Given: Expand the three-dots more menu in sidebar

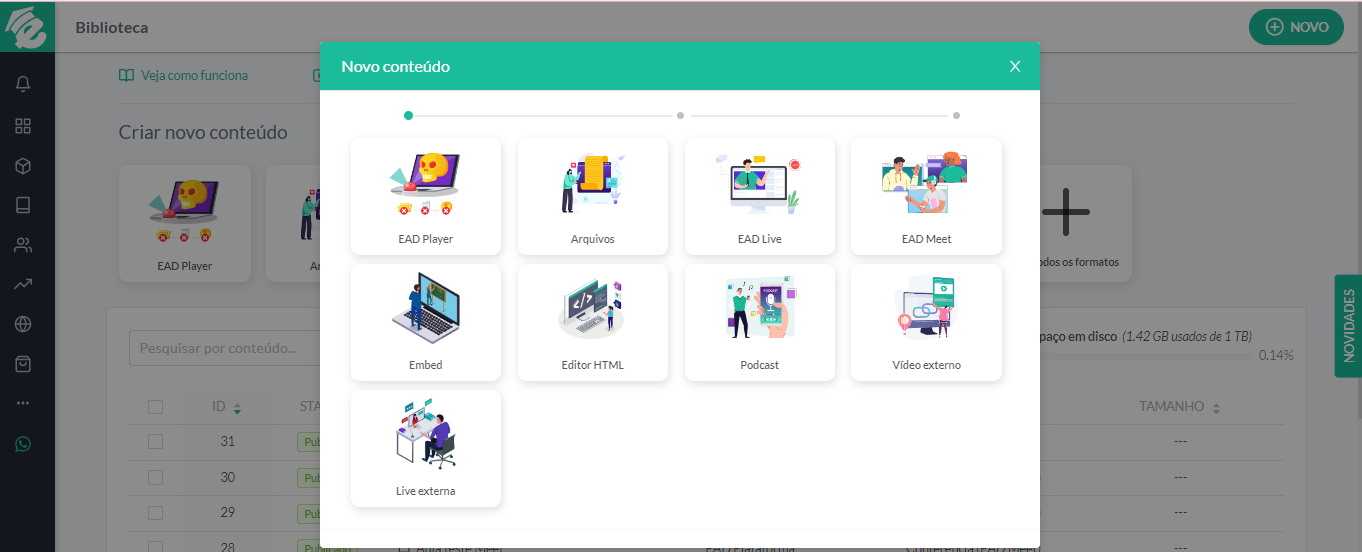Looking at the screenshot, I should point(23,403).
